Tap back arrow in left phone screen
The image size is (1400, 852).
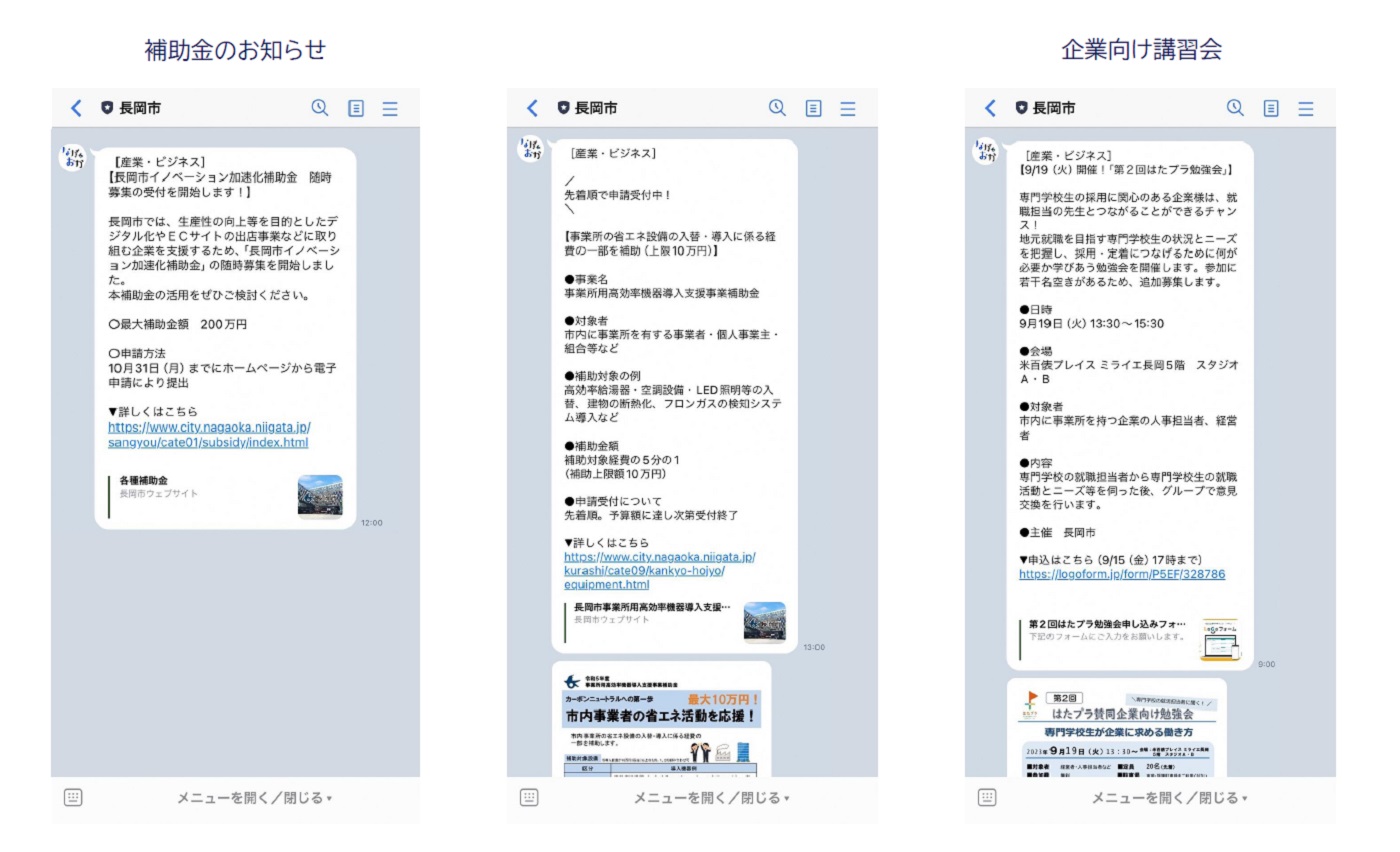(x=76, y=108)
